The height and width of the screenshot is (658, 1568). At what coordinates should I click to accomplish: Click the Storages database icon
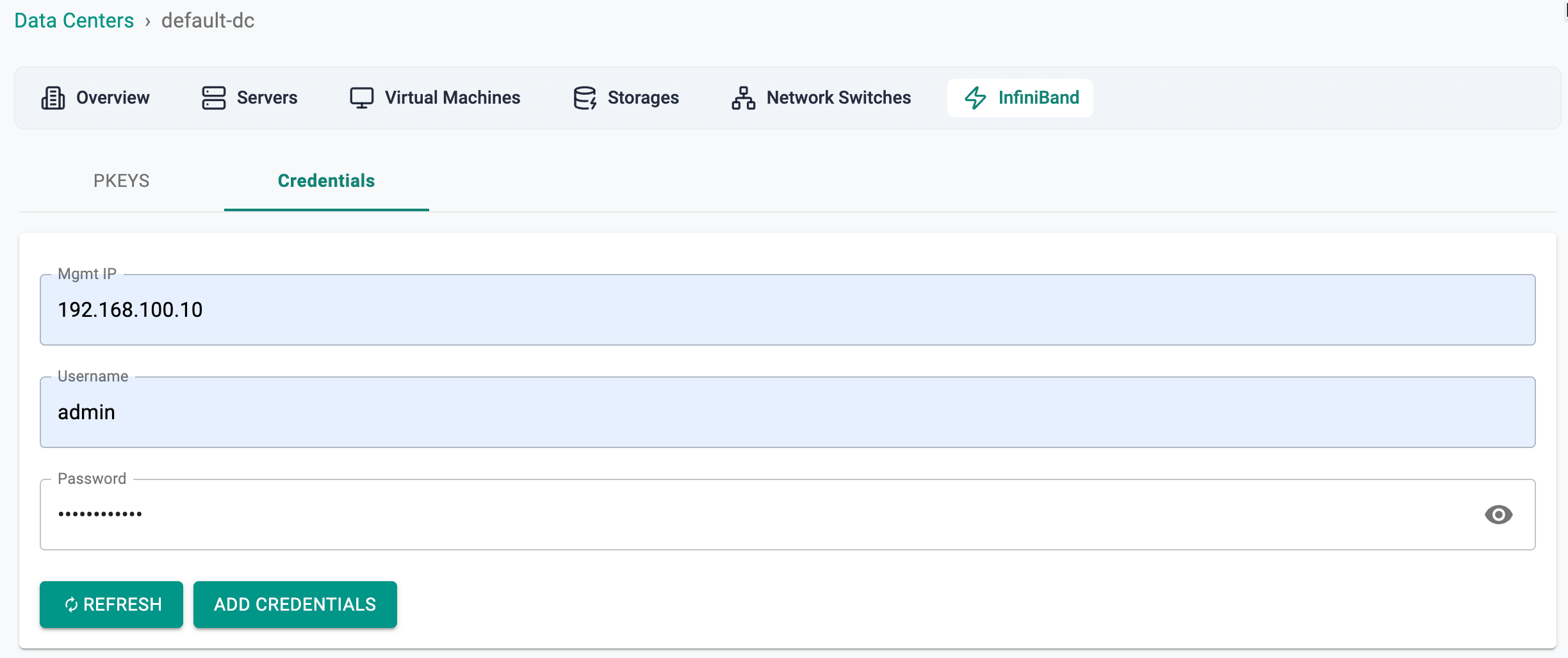pos(585,98)
